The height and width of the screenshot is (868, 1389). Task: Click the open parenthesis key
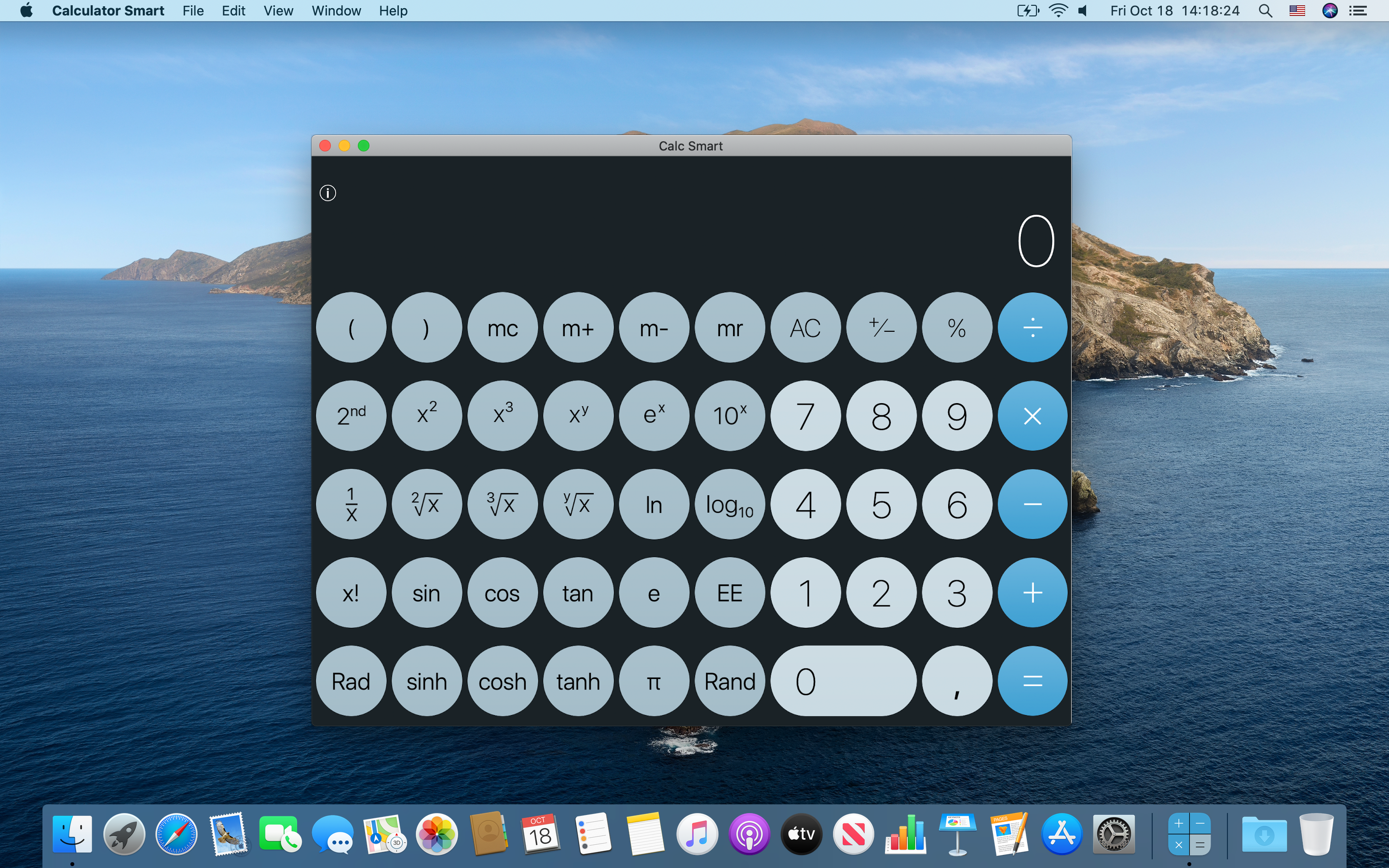coord(351,328)
